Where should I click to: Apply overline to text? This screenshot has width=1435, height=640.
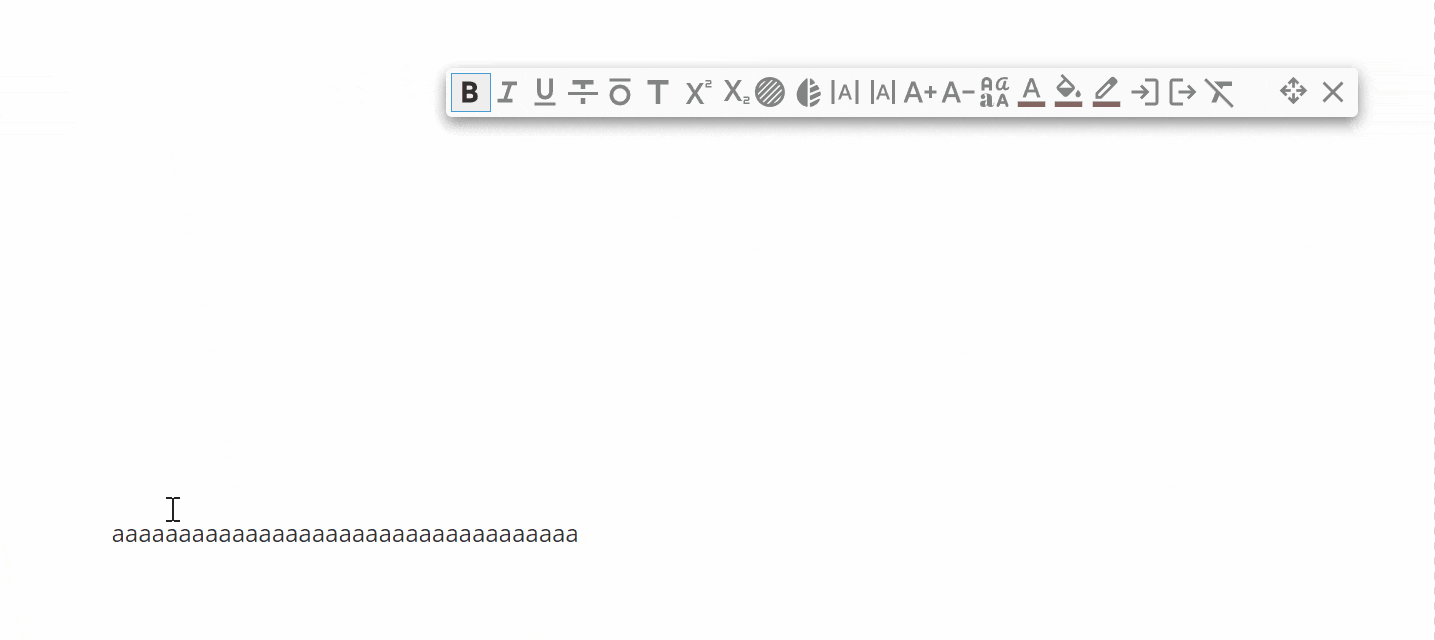[x=620, y=93]
